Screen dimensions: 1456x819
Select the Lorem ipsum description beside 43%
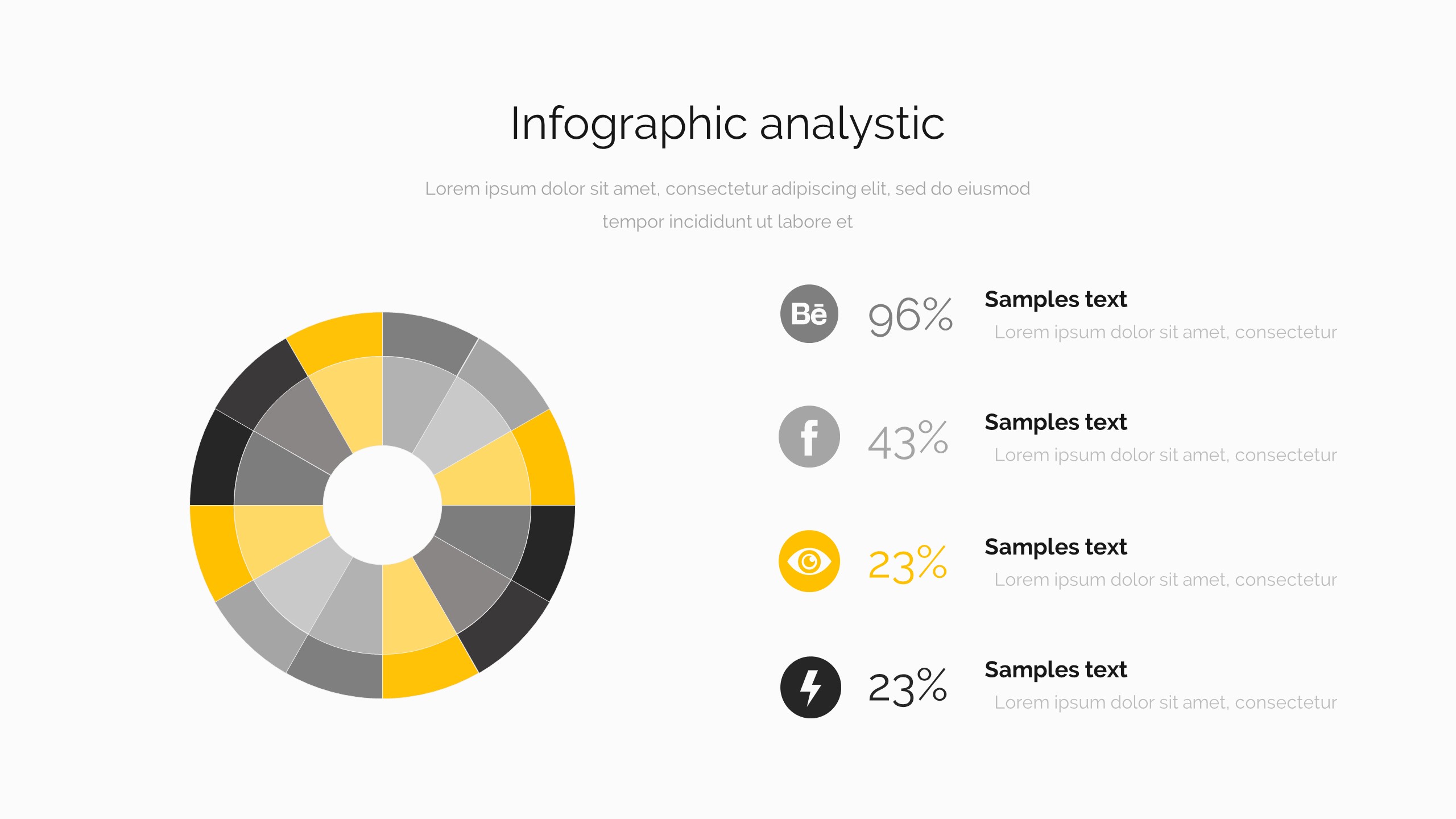pos(1165,455)
